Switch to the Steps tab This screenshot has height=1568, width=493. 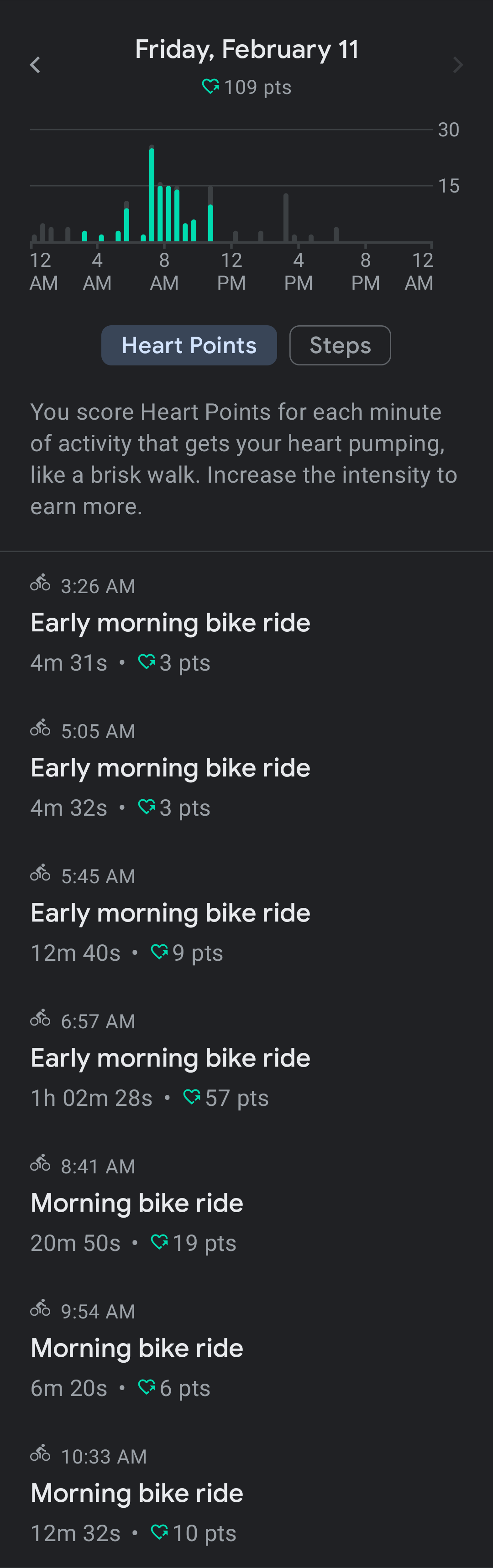340,345
